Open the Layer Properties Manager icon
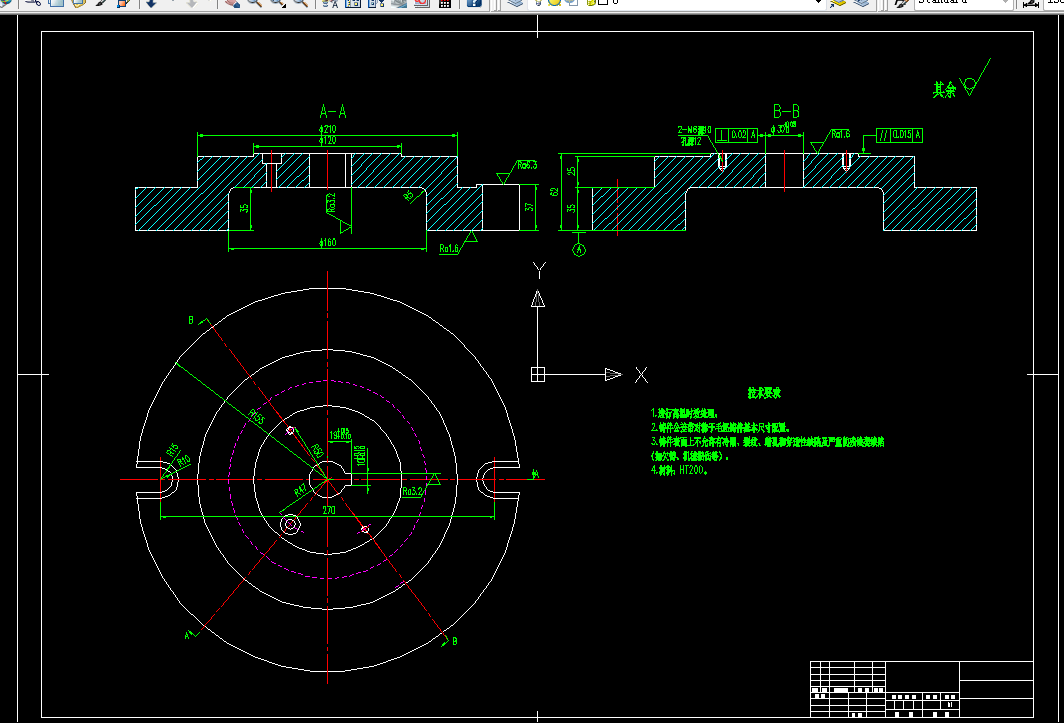This screenshot has width=1064, height=723. point(515,3)
